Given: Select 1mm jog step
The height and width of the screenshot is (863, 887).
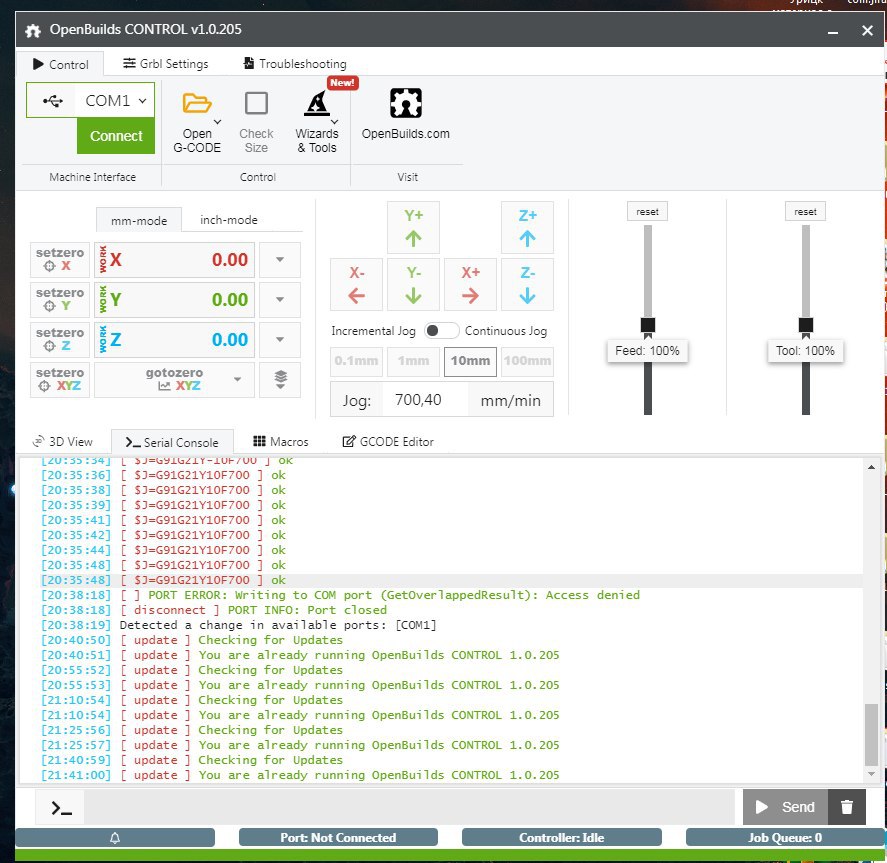Looking at the screenshot, I should point(414,361).
